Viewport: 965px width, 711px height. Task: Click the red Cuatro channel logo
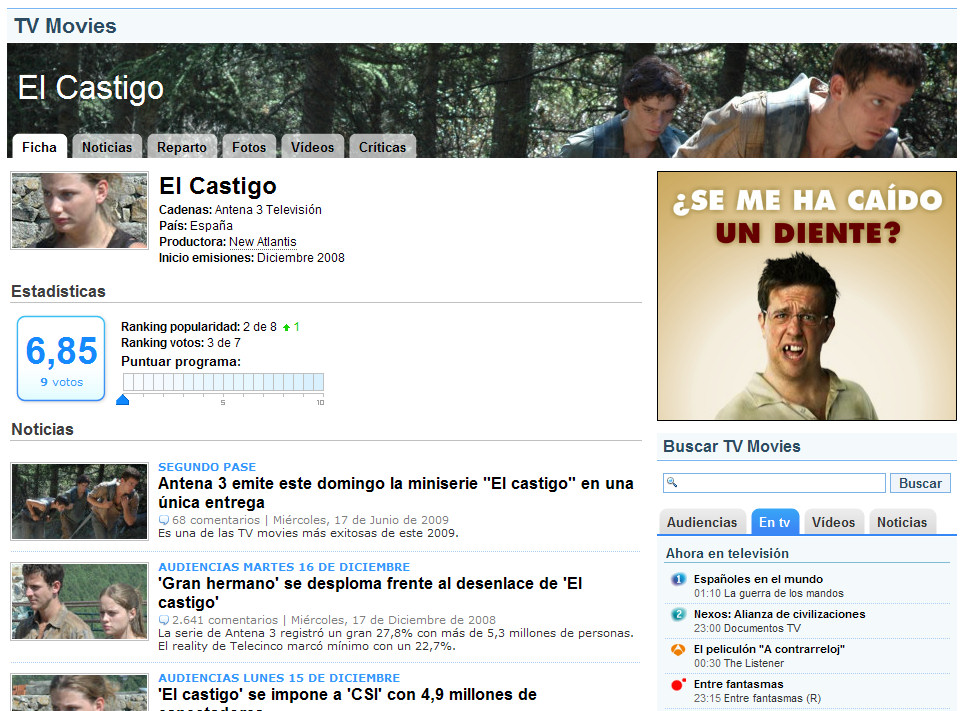pyautogui.click(x=678, y=684)
